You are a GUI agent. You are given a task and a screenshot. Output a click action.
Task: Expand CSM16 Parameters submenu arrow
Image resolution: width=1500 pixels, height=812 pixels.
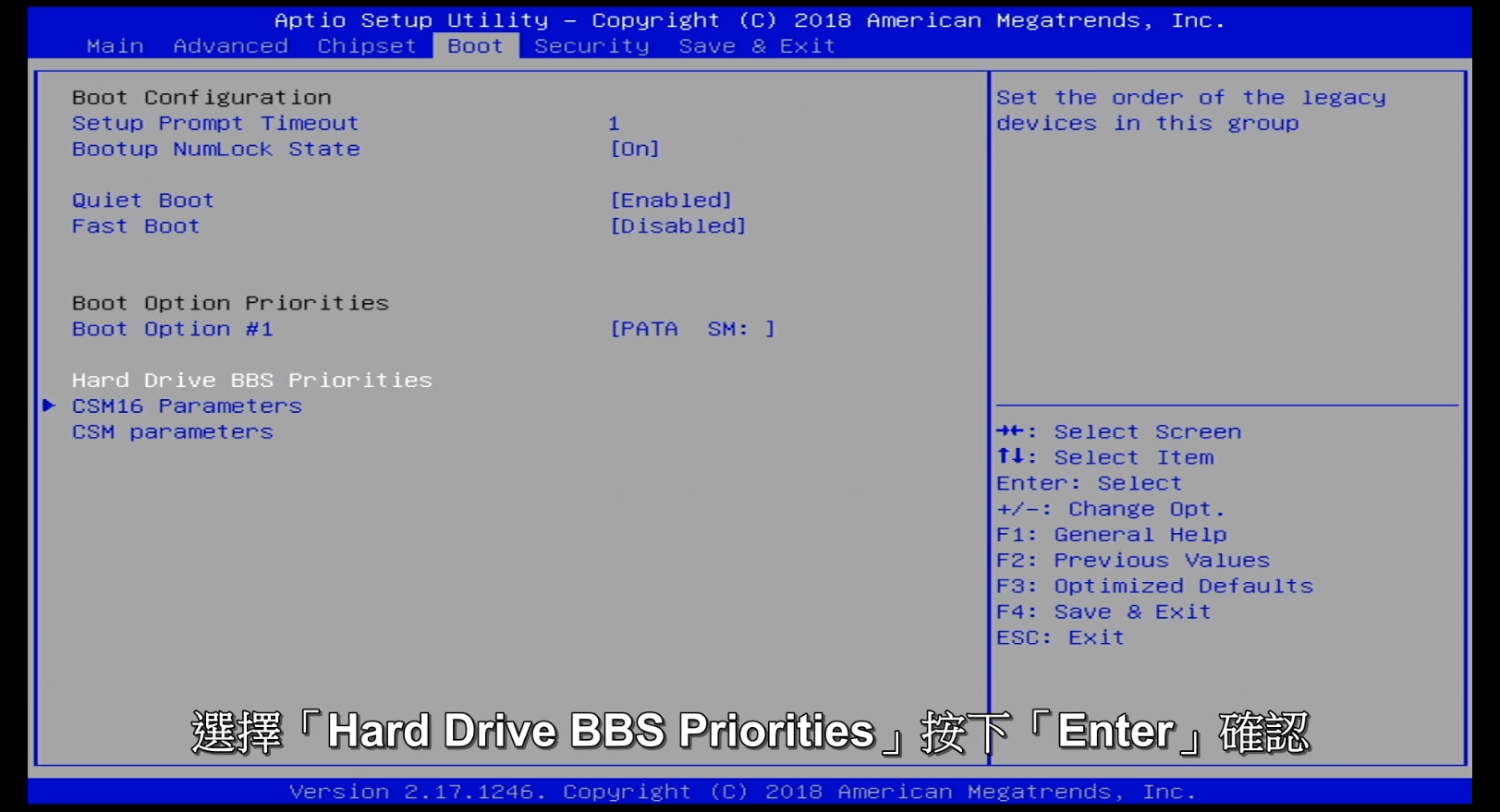pyautogui.click(x=50, y=406)
